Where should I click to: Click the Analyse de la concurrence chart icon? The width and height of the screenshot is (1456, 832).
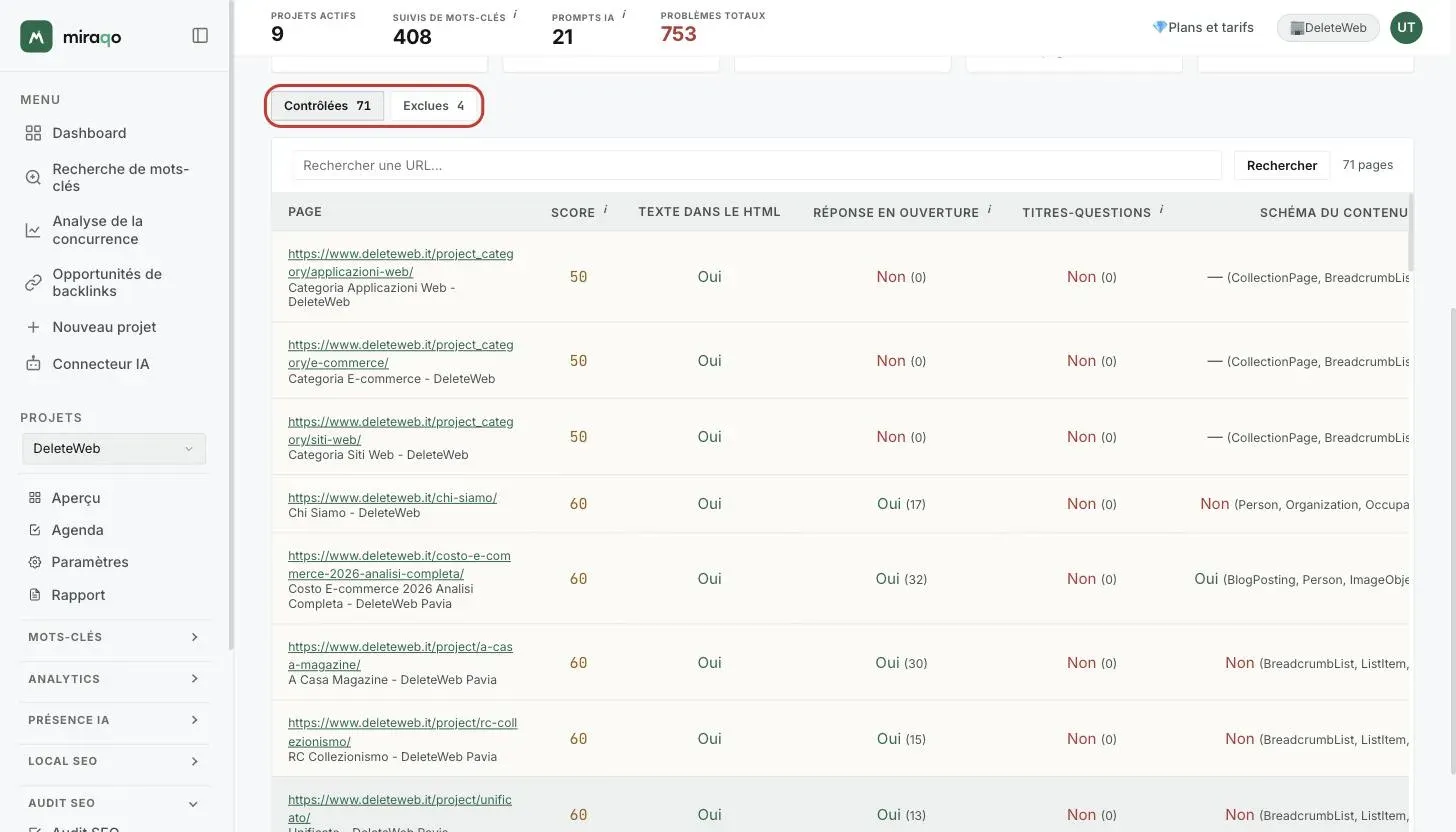pyautogui.click(x=33, y=230)
